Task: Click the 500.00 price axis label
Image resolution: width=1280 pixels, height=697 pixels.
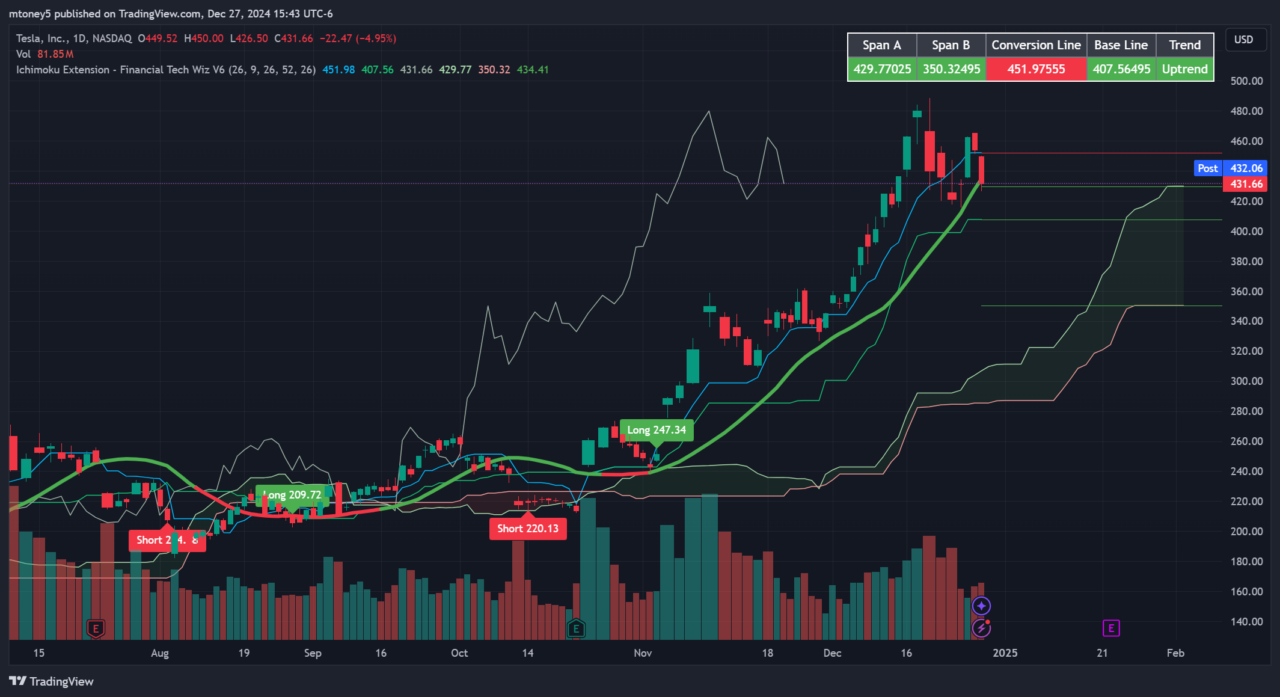Action: (1246, 81)
